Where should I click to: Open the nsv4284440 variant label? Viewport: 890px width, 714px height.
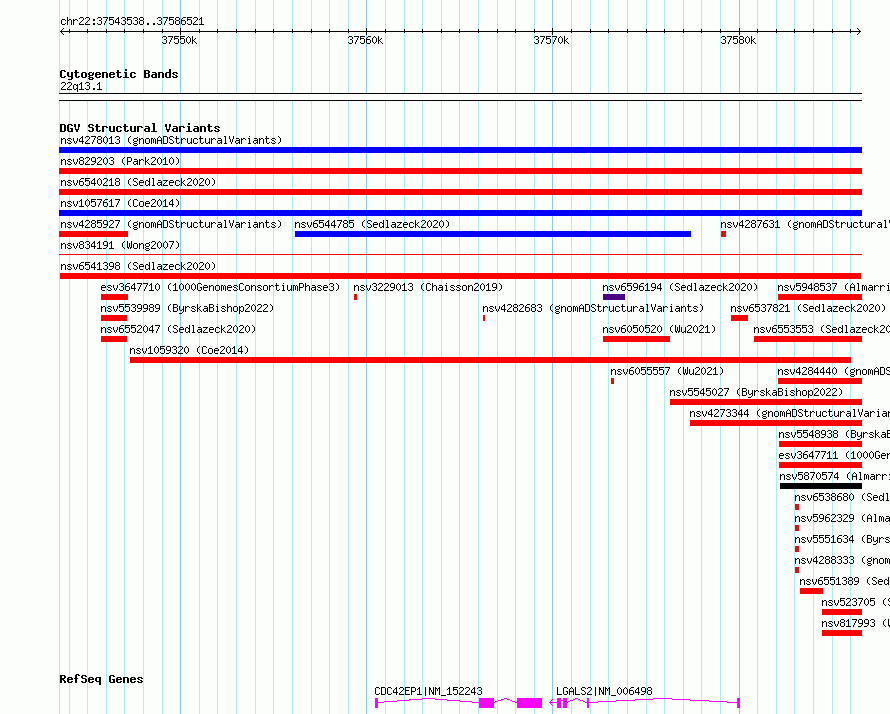click(833, 371)
